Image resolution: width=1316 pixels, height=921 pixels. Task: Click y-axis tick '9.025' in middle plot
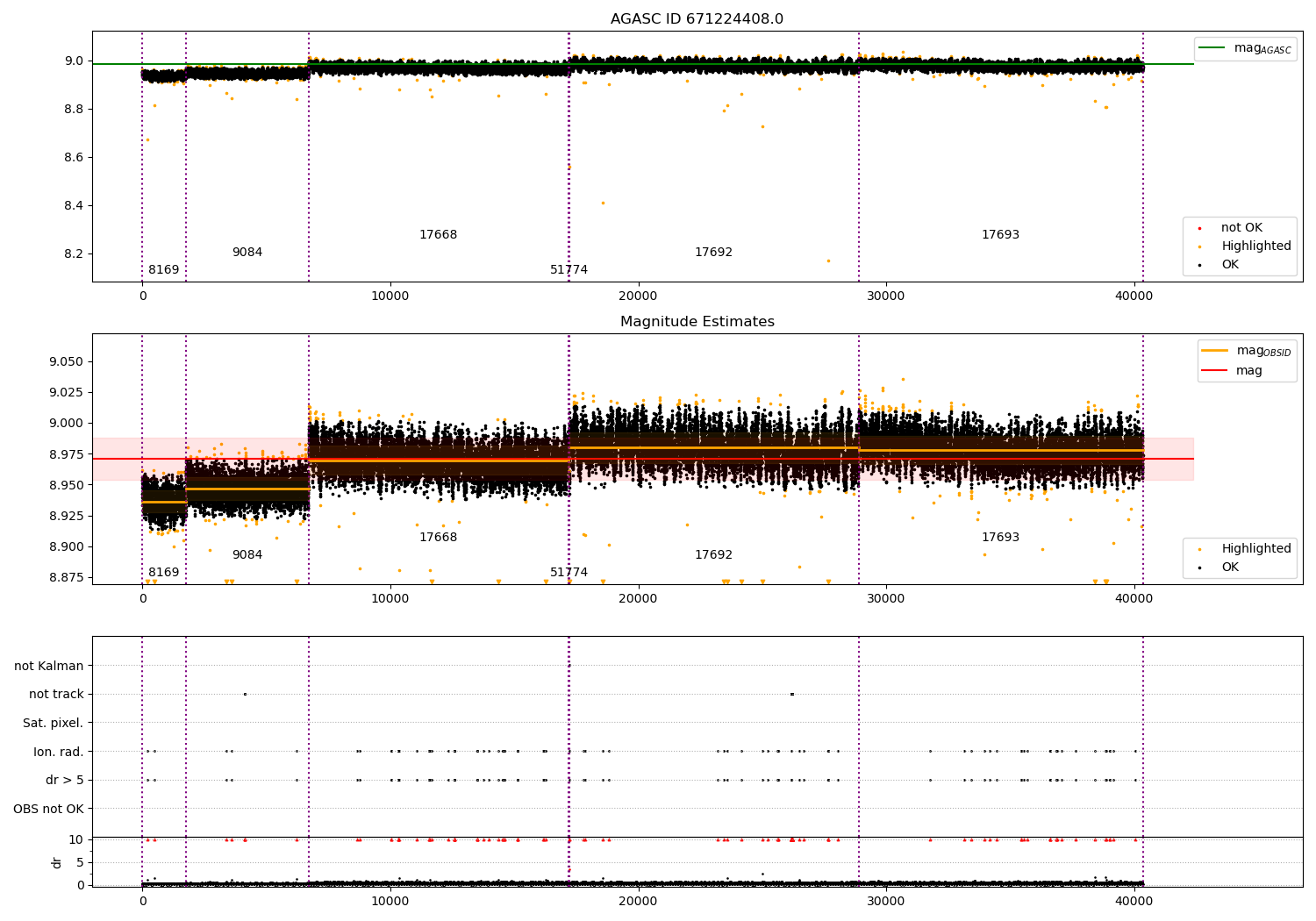pos(66,393)
